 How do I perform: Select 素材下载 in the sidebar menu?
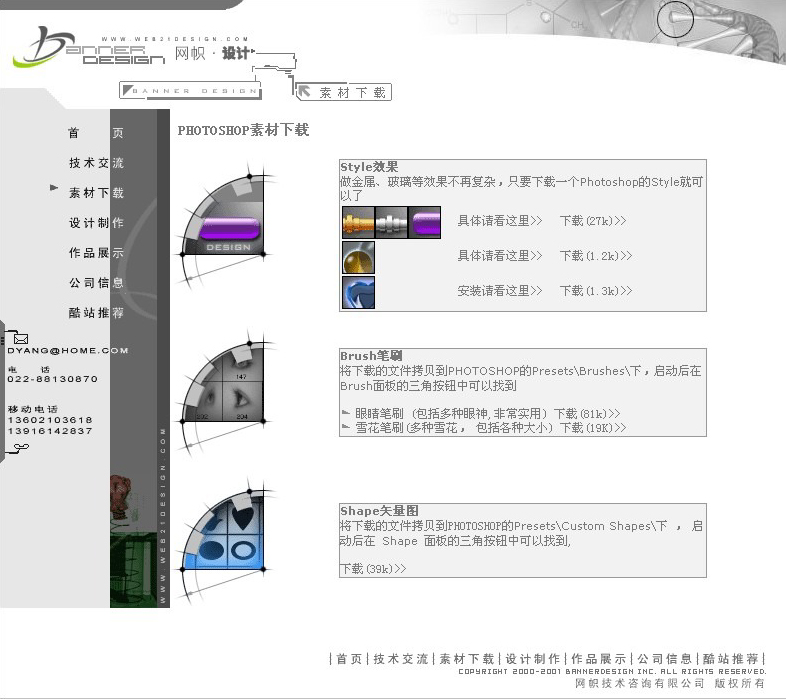96,193
